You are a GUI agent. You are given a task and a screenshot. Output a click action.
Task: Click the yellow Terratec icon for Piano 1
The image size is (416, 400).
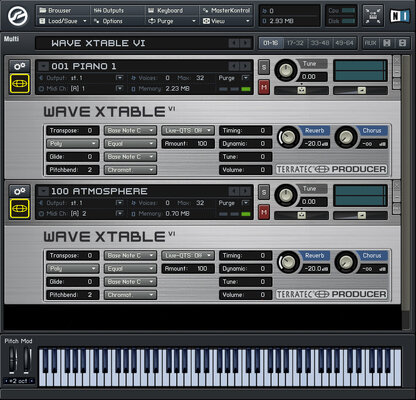point(20,84)
